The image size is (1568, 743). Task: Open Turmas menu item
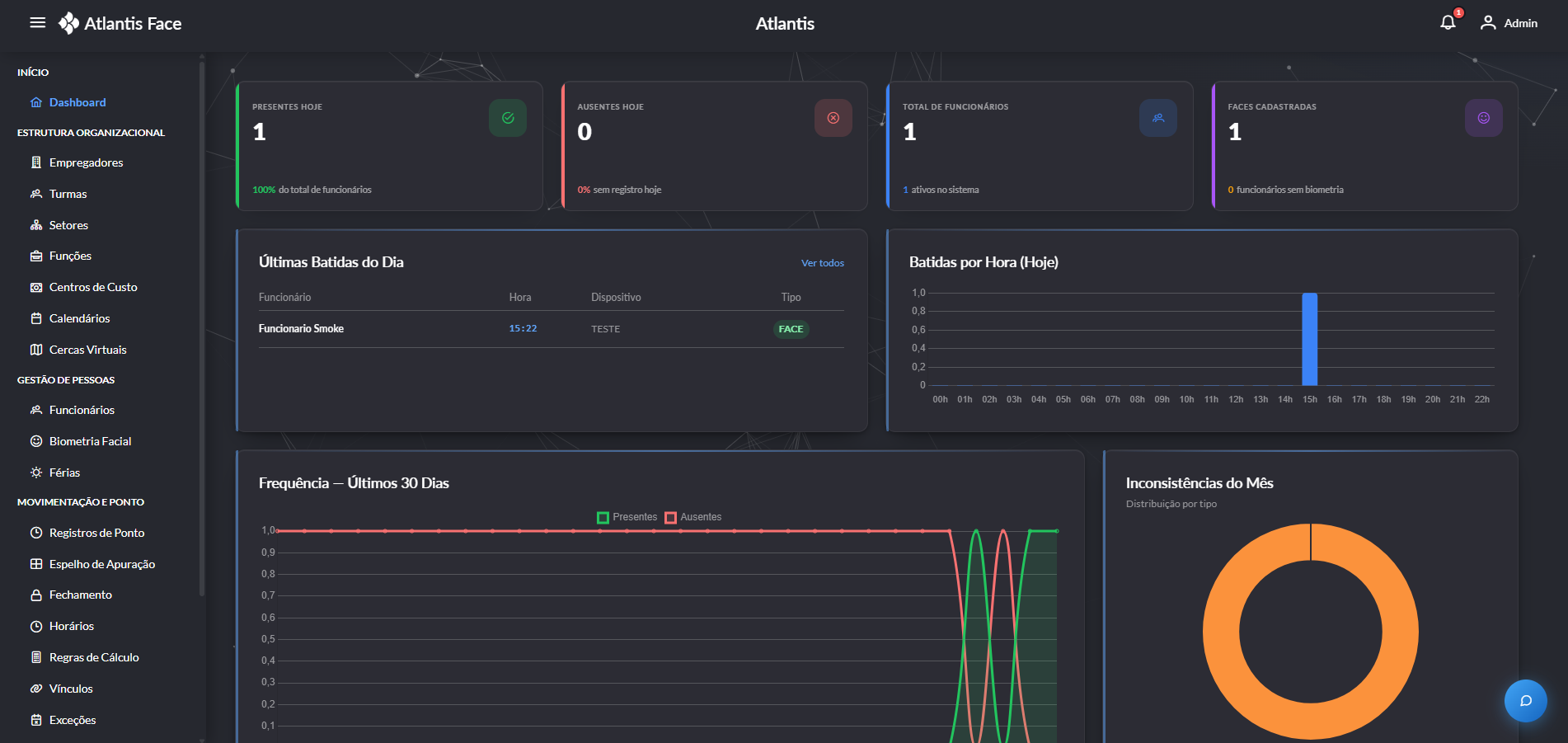click(68, 194)
